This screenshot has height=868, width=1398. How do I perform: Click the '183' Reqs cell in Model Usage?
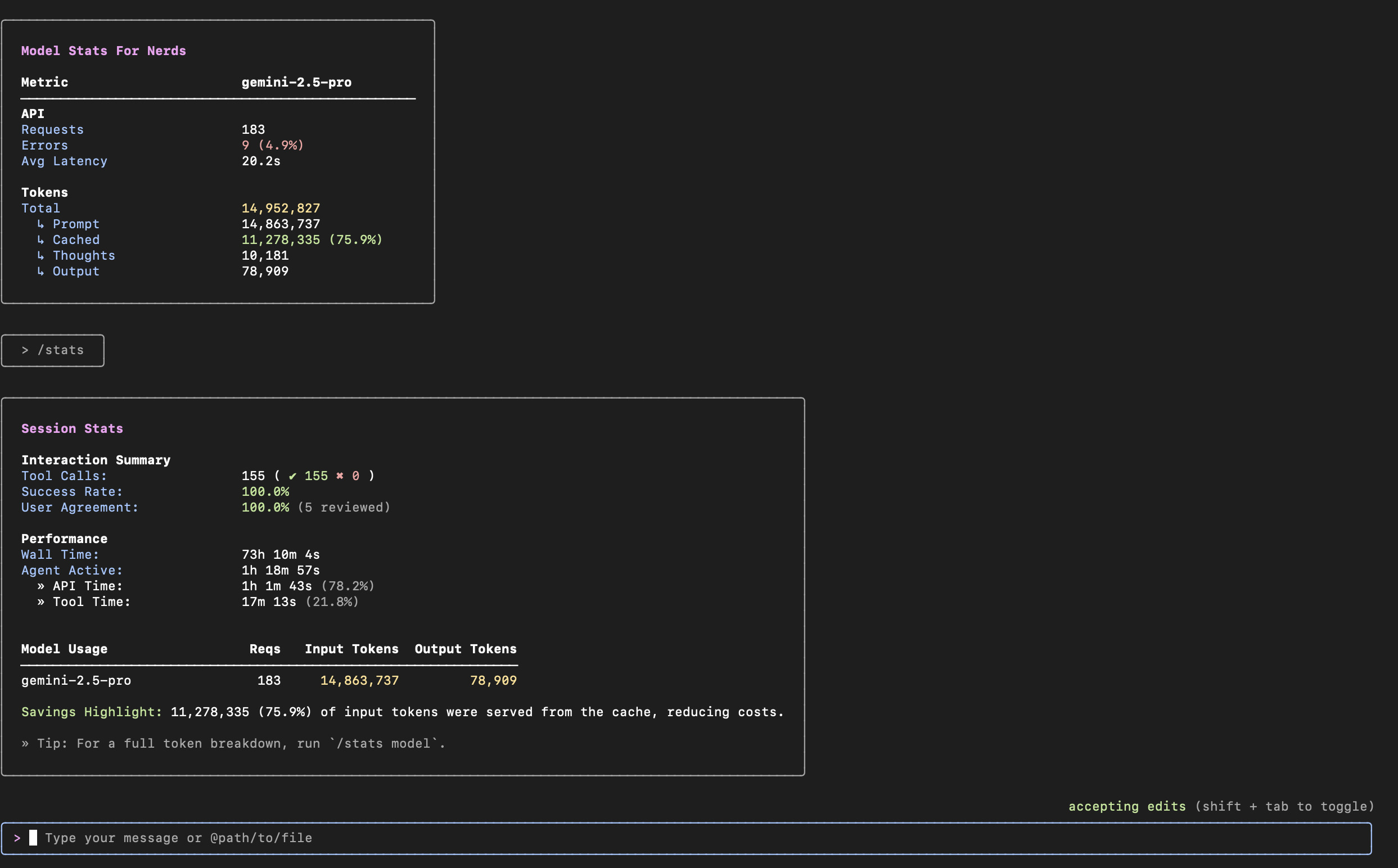[x=269, y=681]
